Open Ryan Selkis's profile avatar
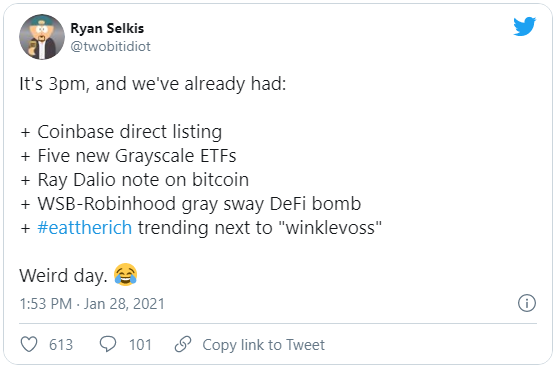Screen dimensions: 556x368 (x=42, y=37)
